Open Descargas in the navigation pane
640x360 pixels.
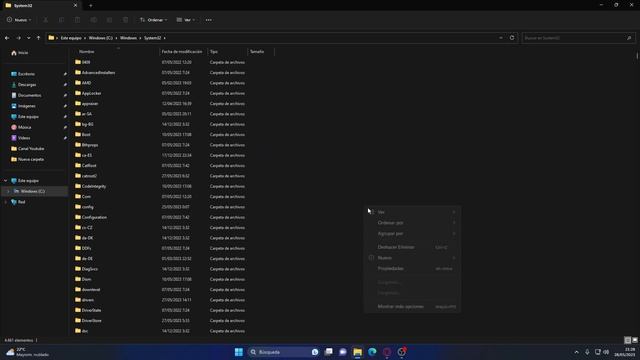click(27, 84)
